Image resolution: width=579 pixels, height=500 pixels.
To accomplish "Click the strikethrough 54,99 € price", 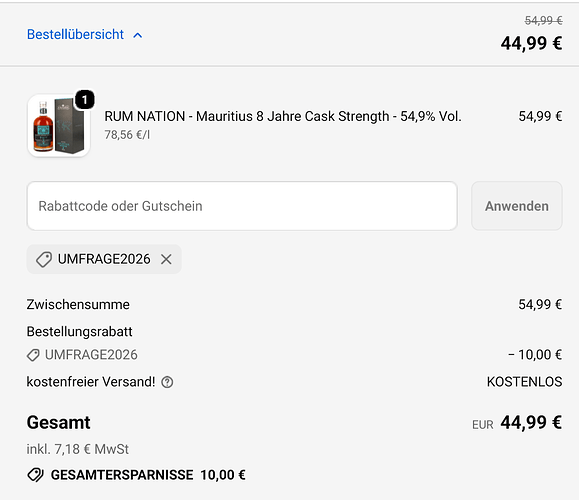I will [x=544, y=20].
